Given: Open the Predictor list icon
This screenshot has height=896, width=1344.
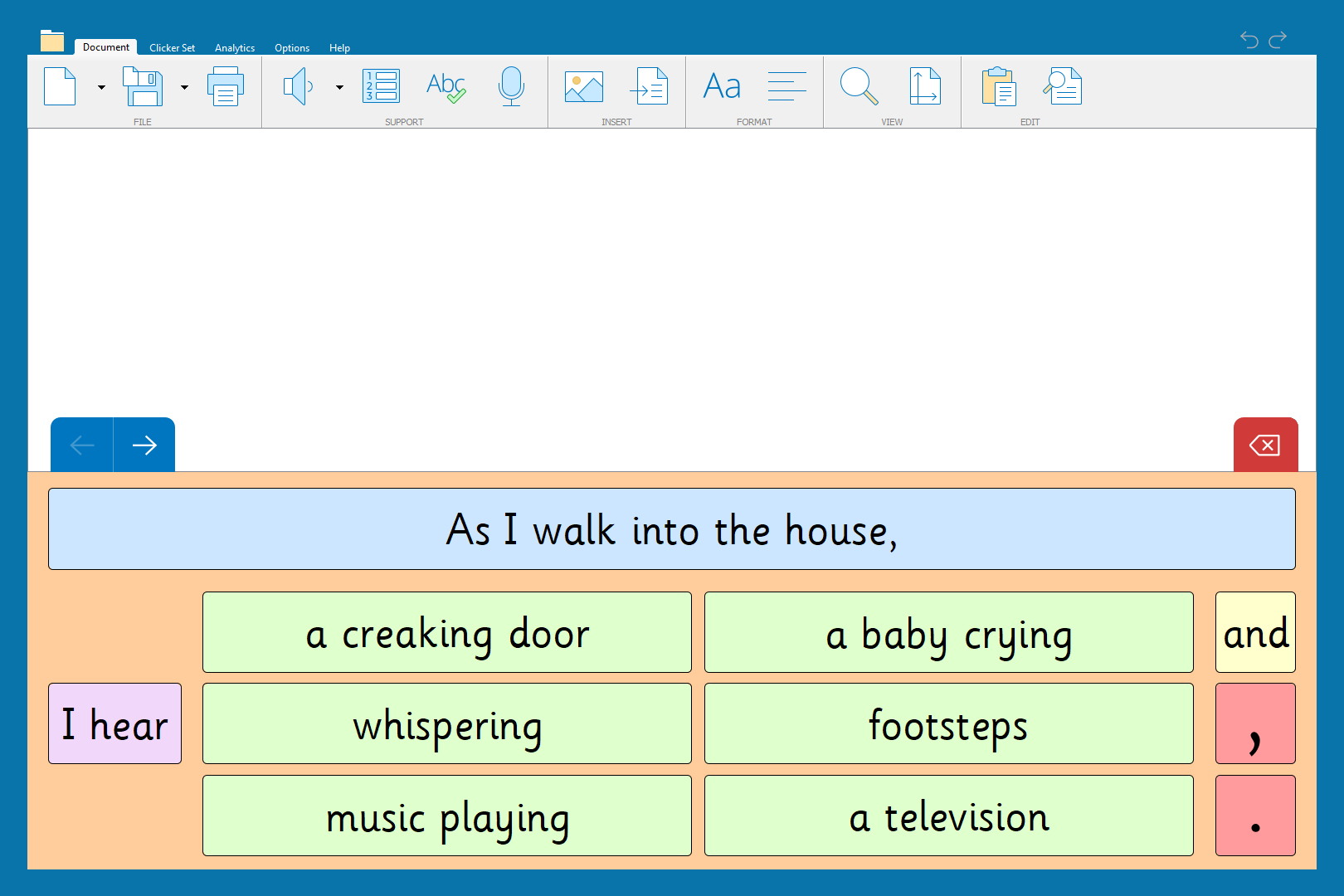Looking at the screenshot, I should pos(382,86).
